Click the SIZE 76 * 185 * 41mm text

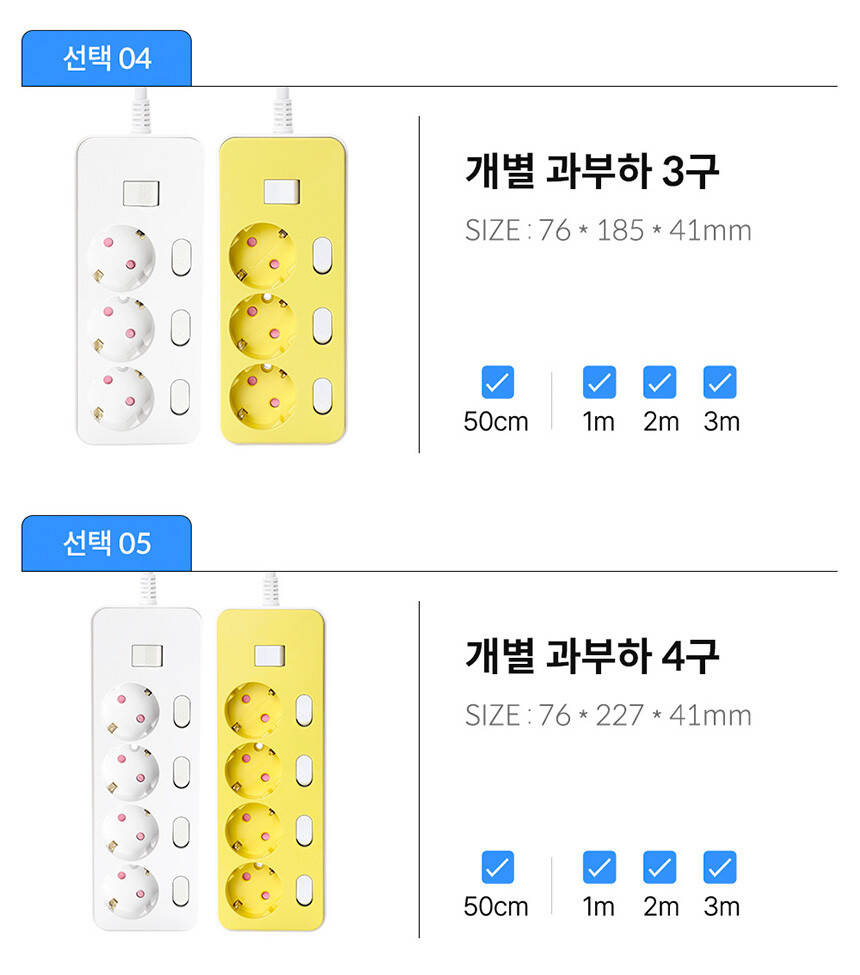click(x=608, y=230)
